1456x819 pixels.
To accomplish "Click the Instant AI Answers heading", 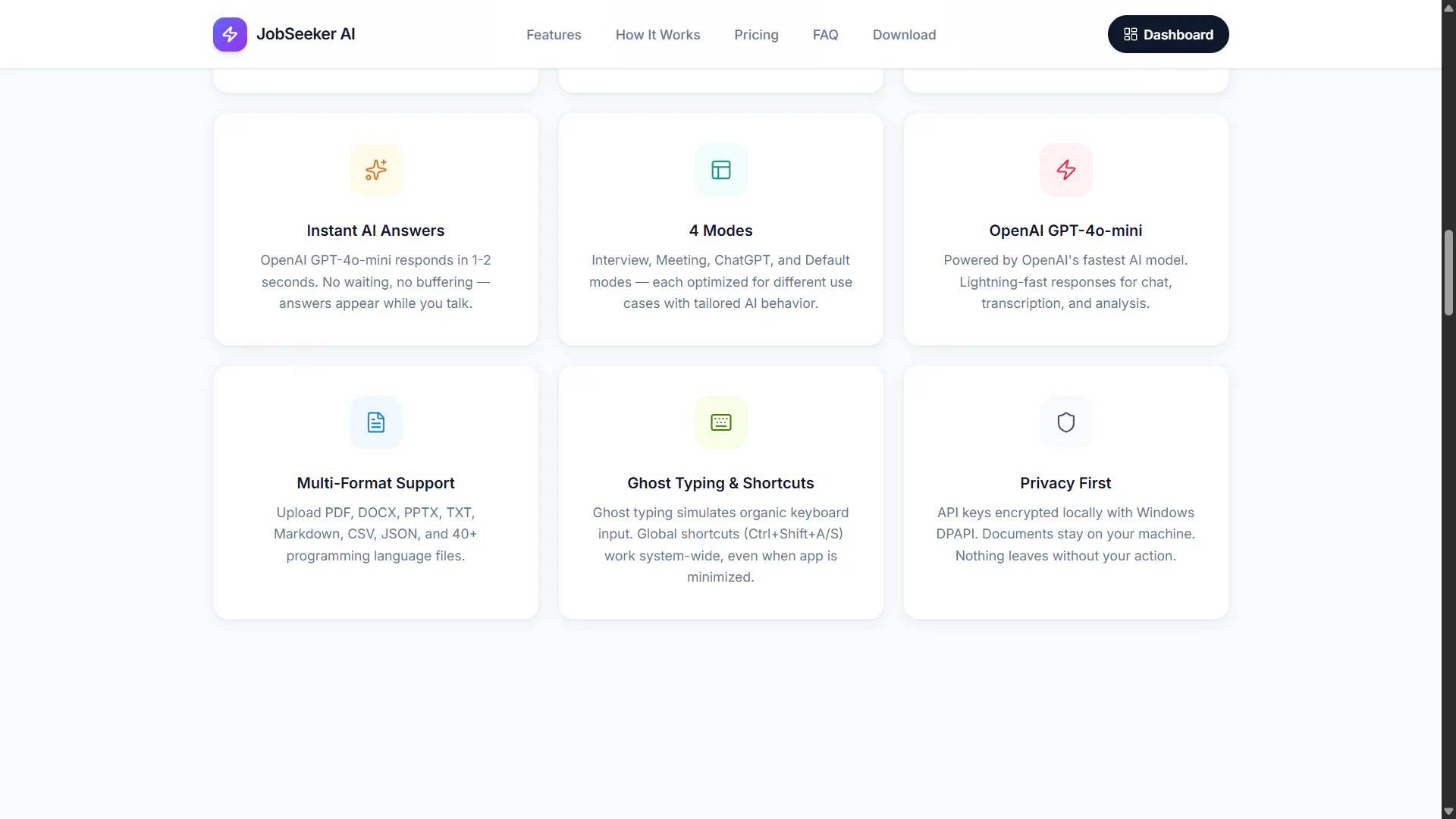I will pyautogui.click(x=375, y=231).
